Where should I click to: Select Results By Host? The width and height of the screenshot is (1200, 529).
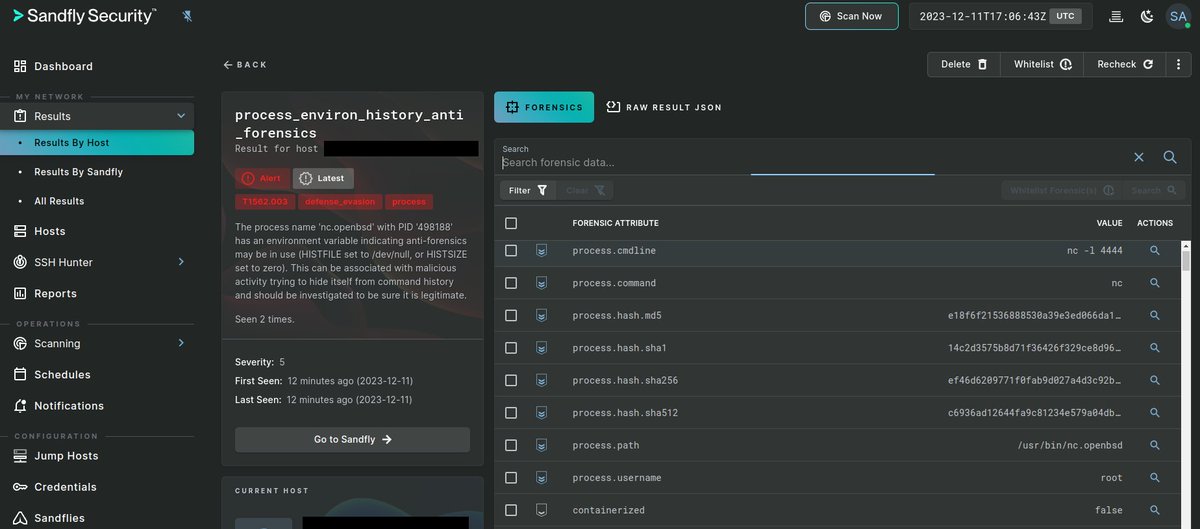click(97, 142)
